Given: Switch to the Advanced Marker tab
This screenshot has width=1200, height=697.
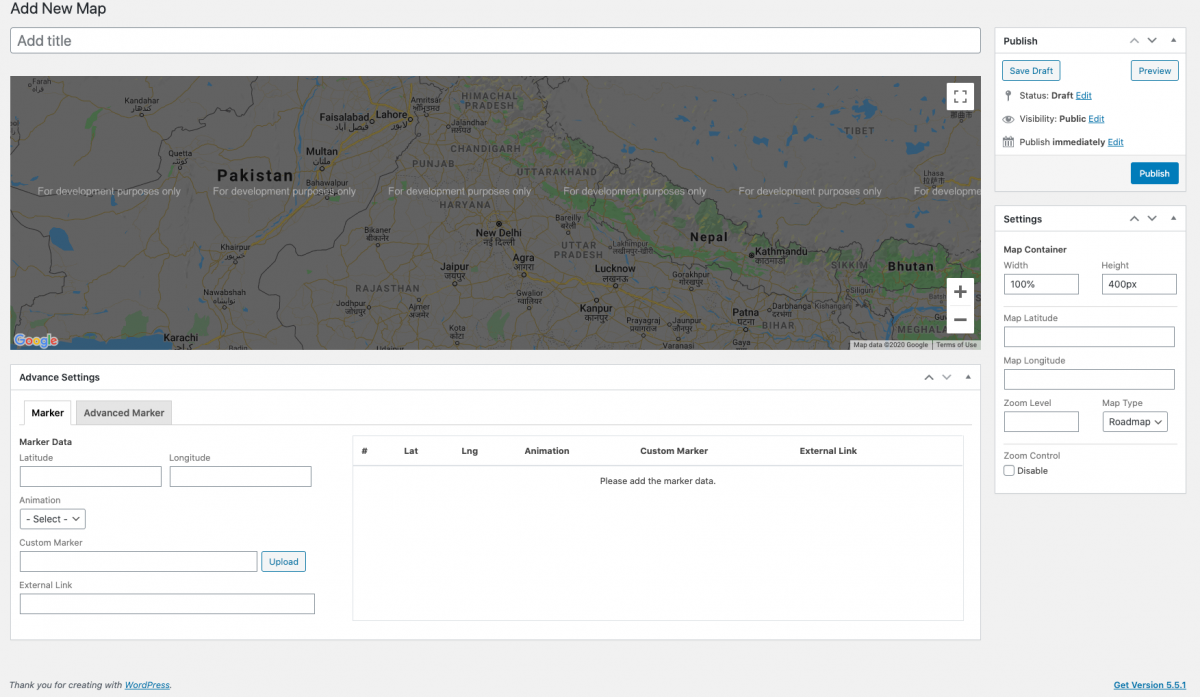Looking at the screenshot, I should (123, 412).
